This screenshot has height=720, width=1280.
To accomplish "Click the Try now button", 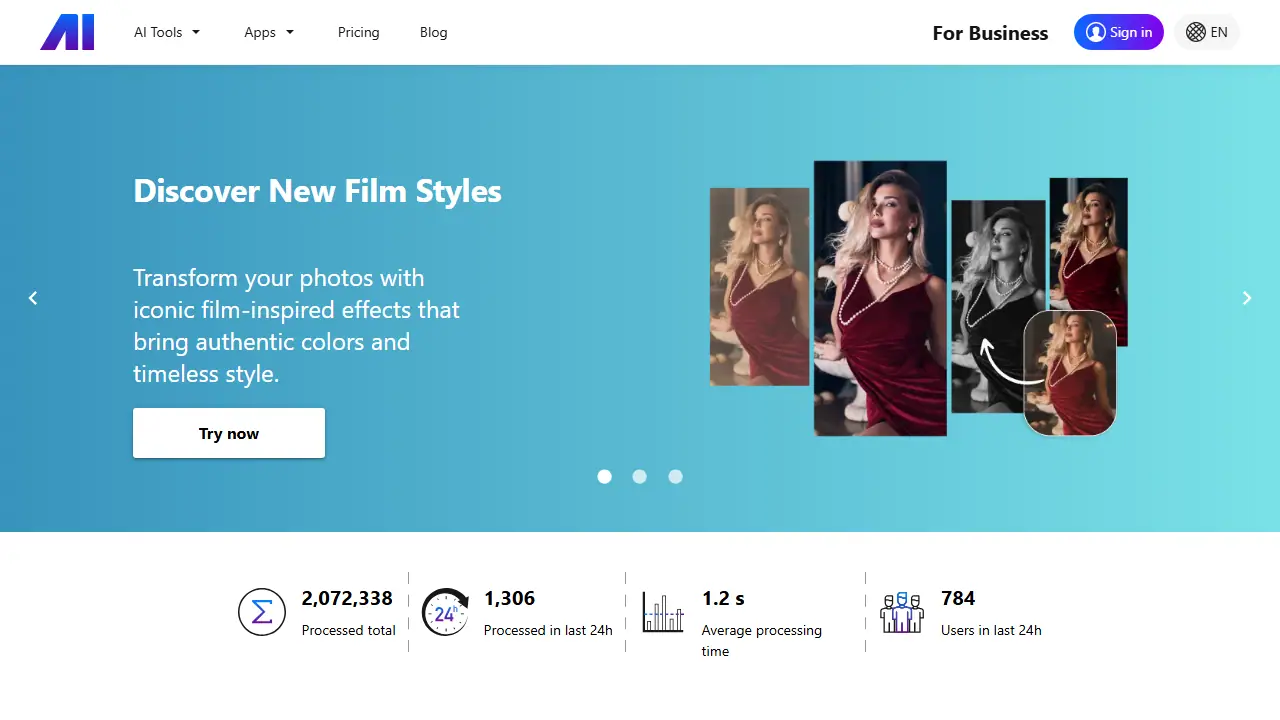I will (x=229, y=433).
